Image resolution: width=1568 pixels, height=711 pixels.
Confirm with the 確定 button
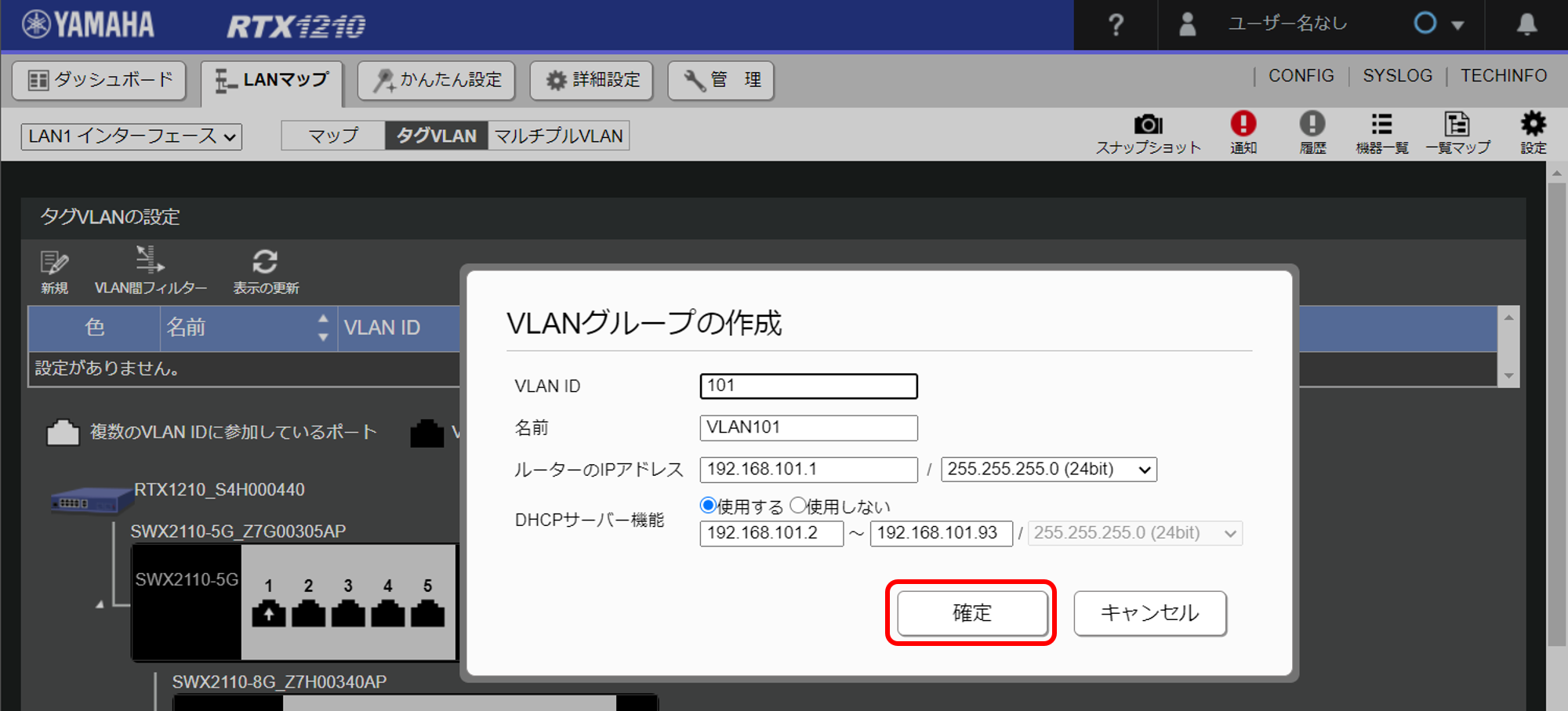pos(971,613)
